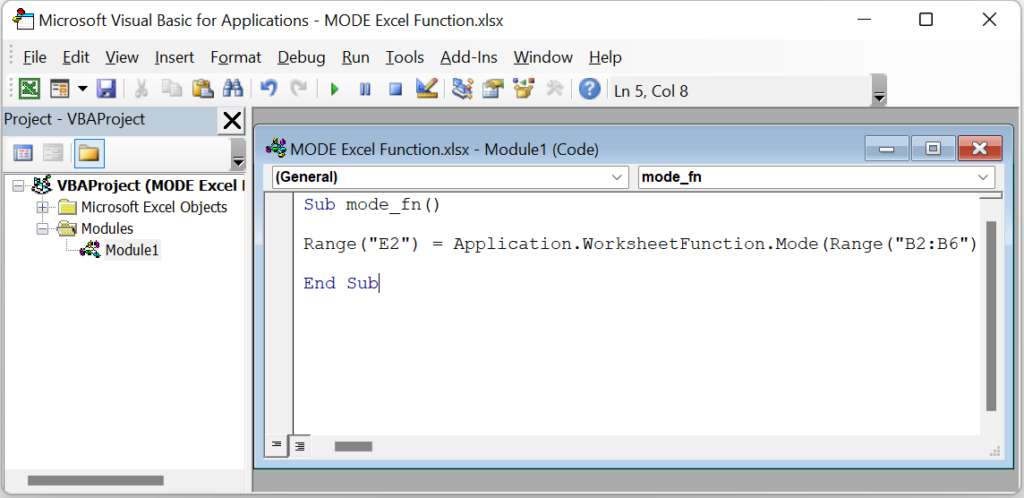Click the View Microsoft Excel icon
This screenshot has height=498, width=1024.
29,89
